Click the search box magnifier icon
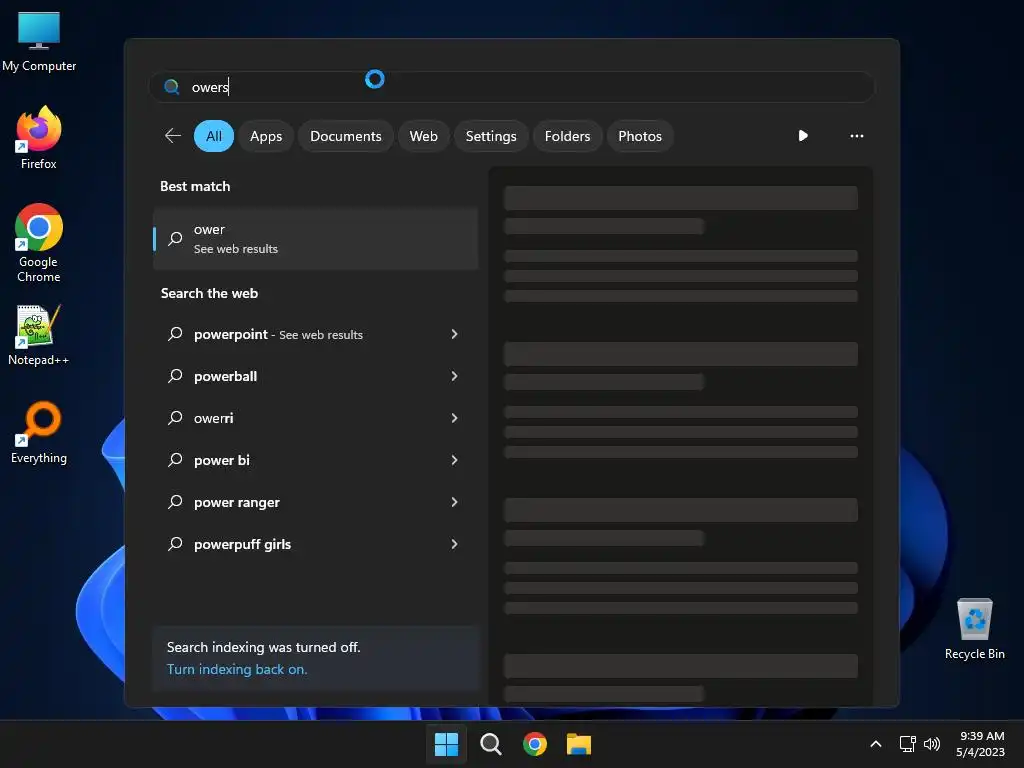This screenshot has width=1024, height=768. [x=171, y=87]
